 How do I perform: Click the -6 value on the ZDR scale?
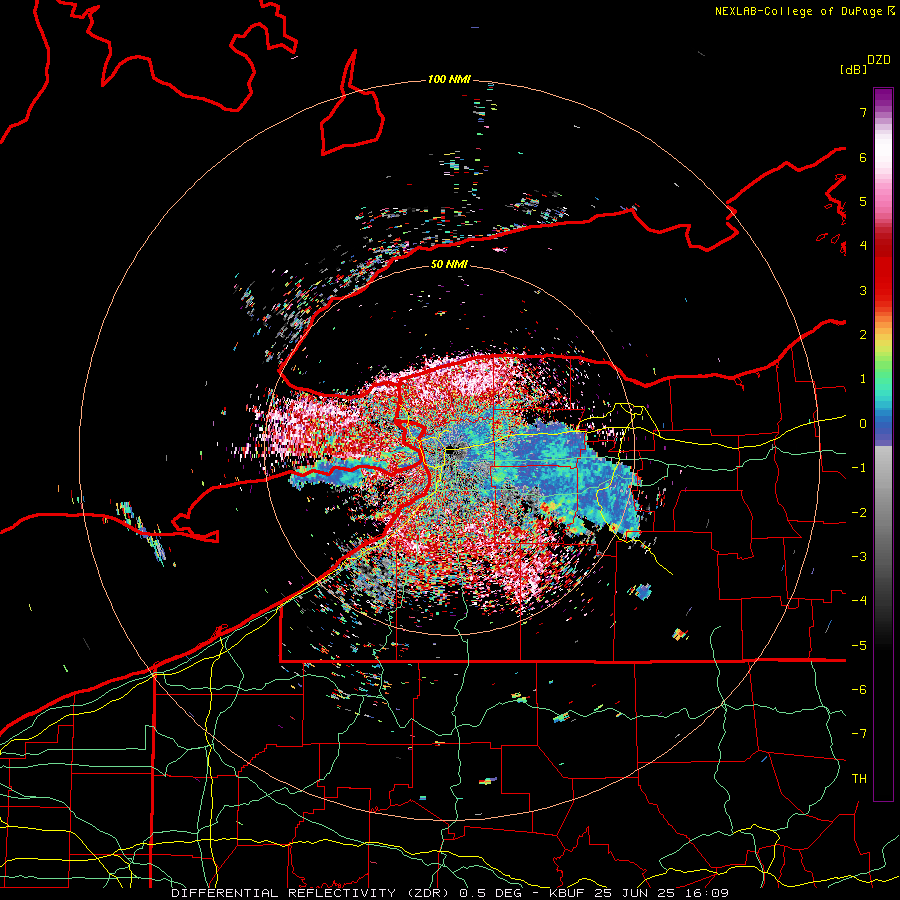pyautogui.click(x=859, y=690)
